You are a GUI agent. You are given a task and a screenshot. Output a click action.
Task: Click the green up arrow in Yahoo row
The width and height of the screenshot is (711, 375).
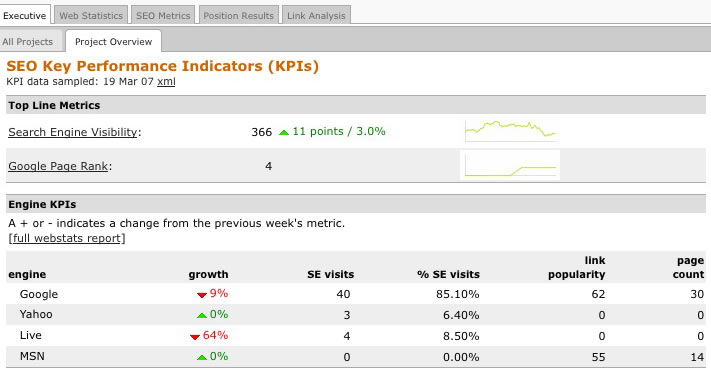pyautogui.click(x=202, y=315)
